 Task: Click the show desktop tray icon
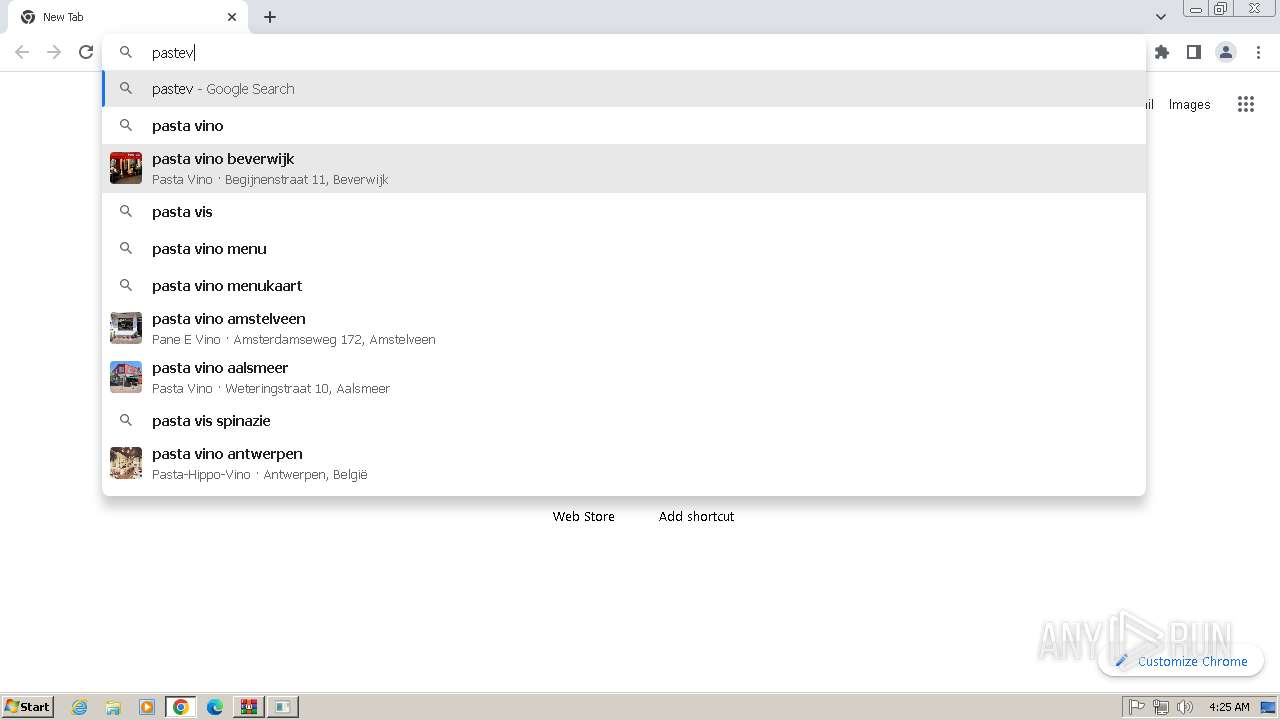click(1268, 707)
